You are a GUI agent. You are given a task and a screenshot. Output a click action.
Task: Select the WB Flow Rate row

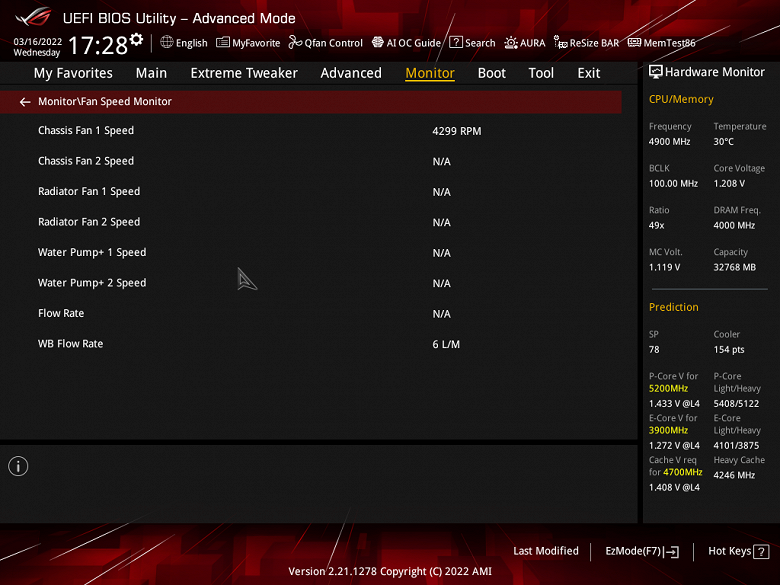click(310, 344)
